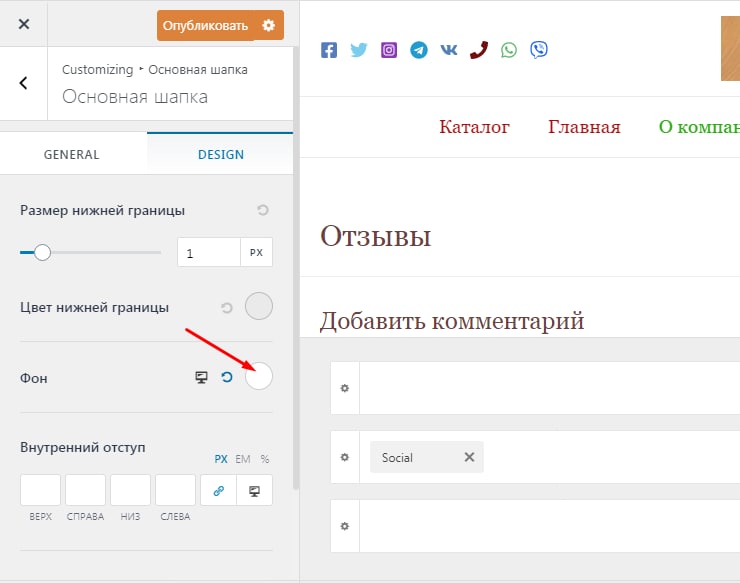Click the site logo thumbnail
Viewport: 740px width, 583px height.
(730, 49)
